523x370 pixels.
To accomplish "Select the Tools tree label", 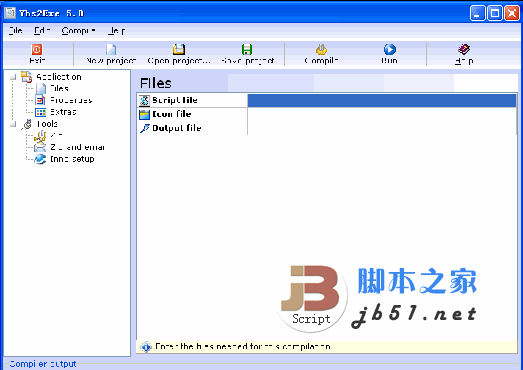I will coord(47,124).
